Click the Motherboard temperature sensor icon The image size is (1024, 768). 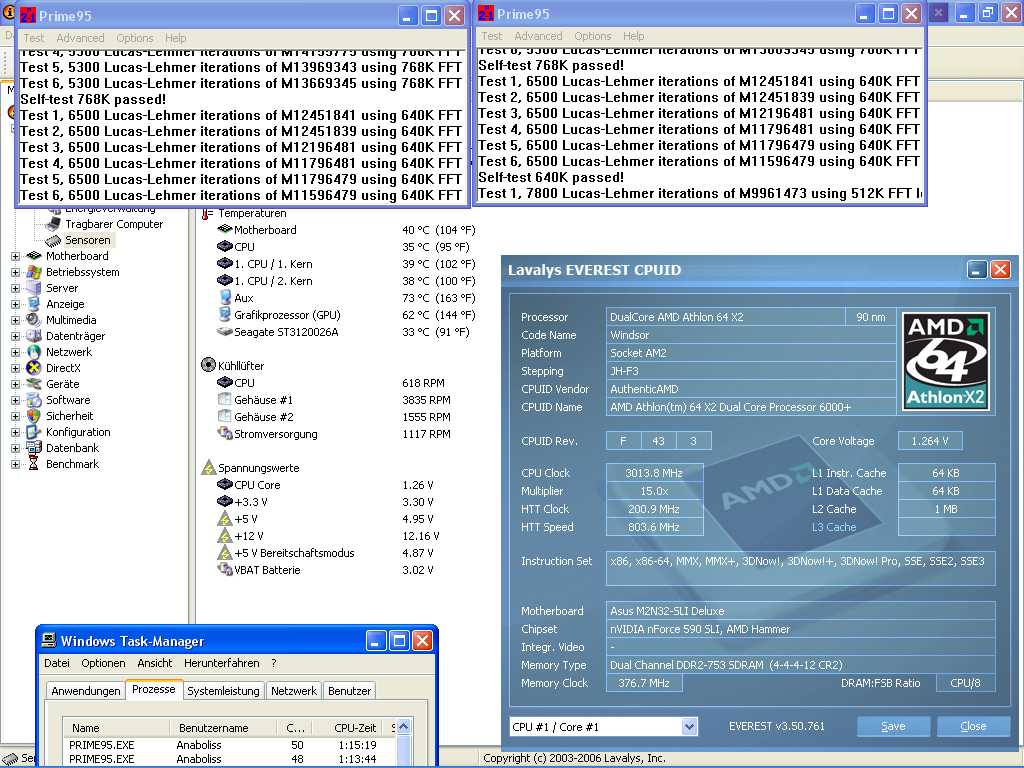click(x=225, y=229)
